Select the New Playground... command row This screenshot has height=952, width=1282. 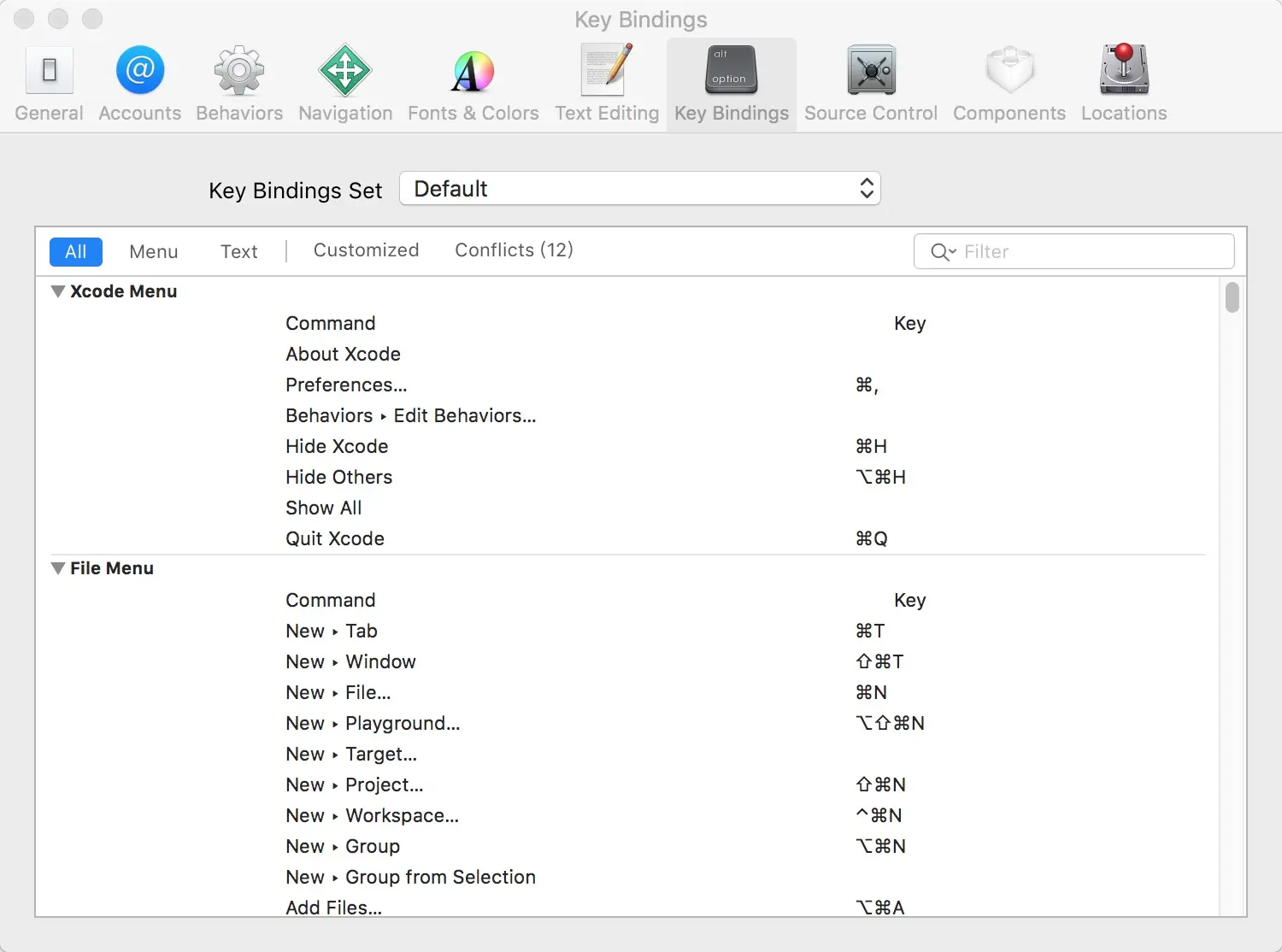pos(628,723)
